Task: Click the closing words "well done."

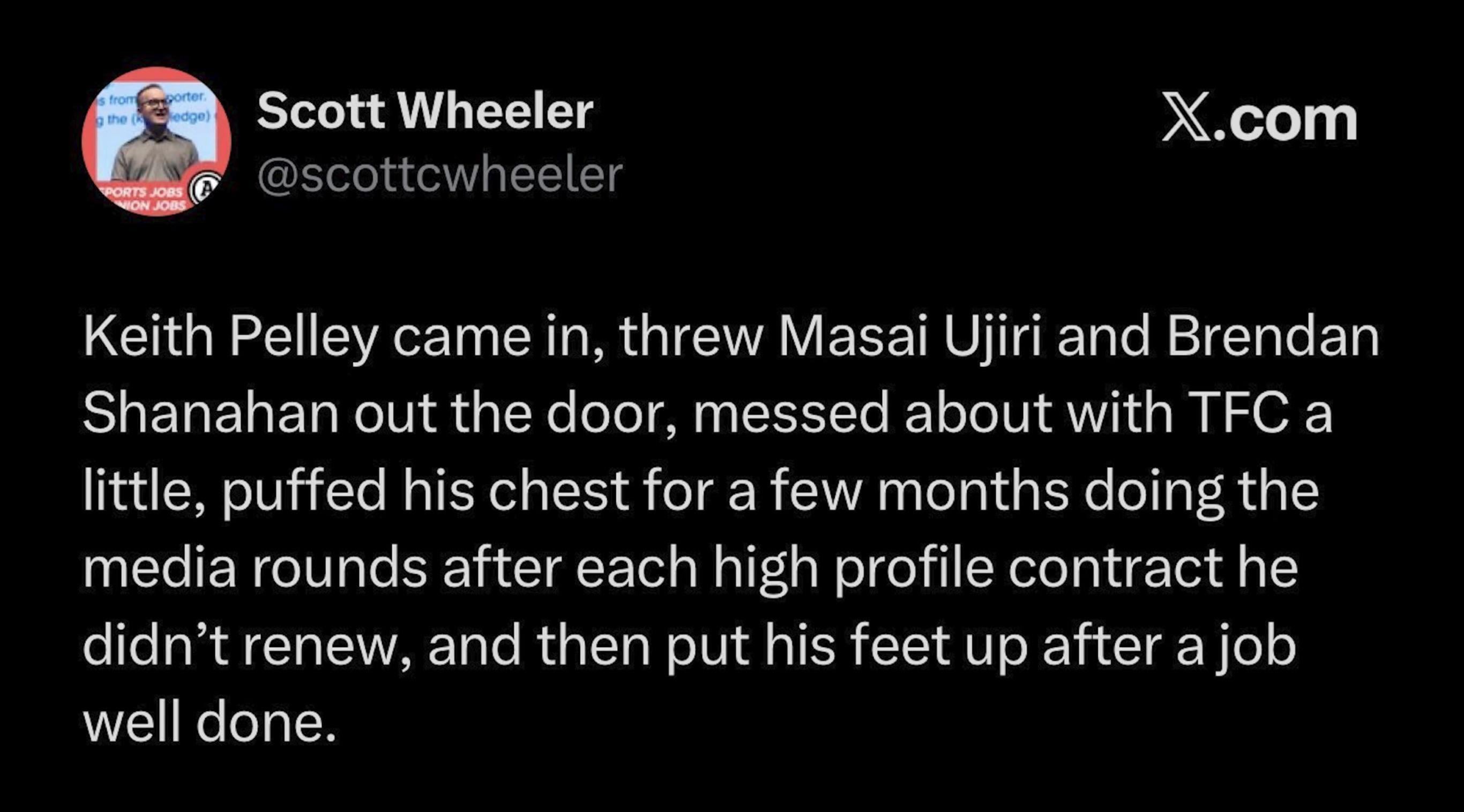Action: click(210, 723)
